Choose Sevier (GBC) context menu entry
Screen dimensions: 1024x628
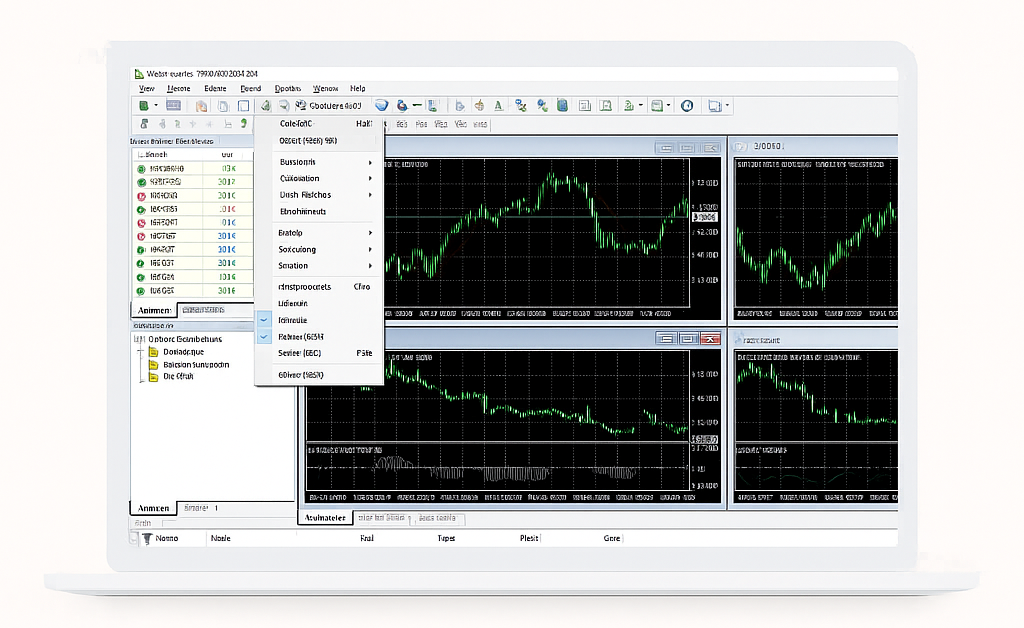pyautogui.click(x=319, y=353)
